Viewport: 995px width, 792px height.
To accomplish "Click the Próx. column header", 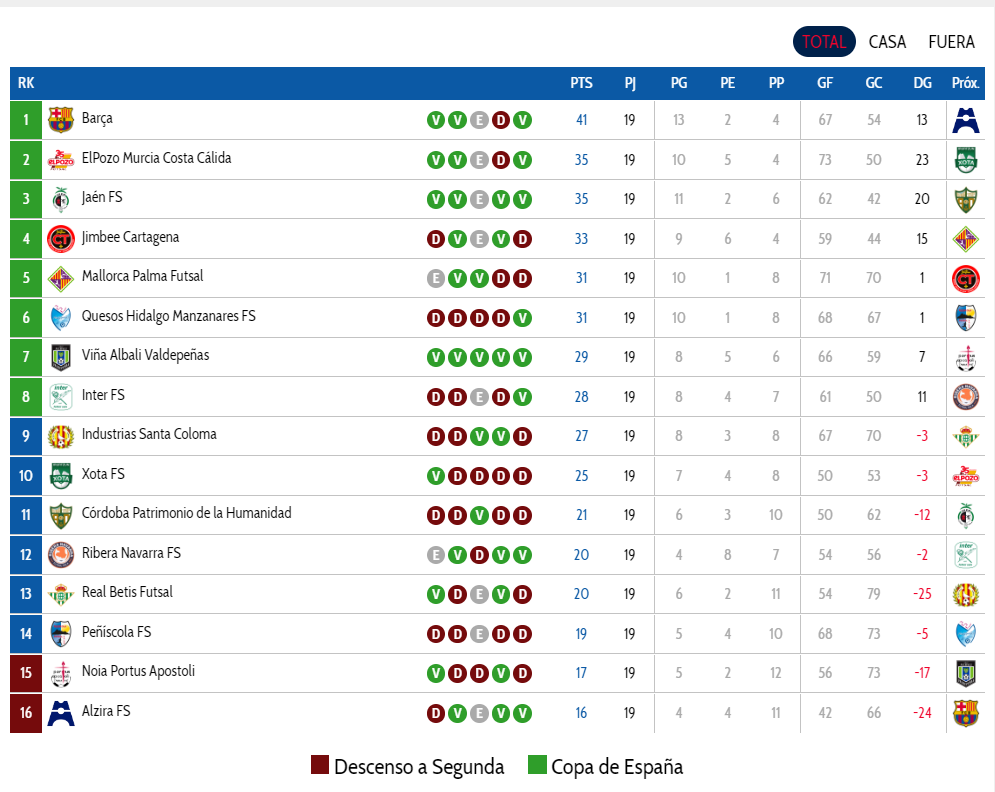I will [965, 83].
